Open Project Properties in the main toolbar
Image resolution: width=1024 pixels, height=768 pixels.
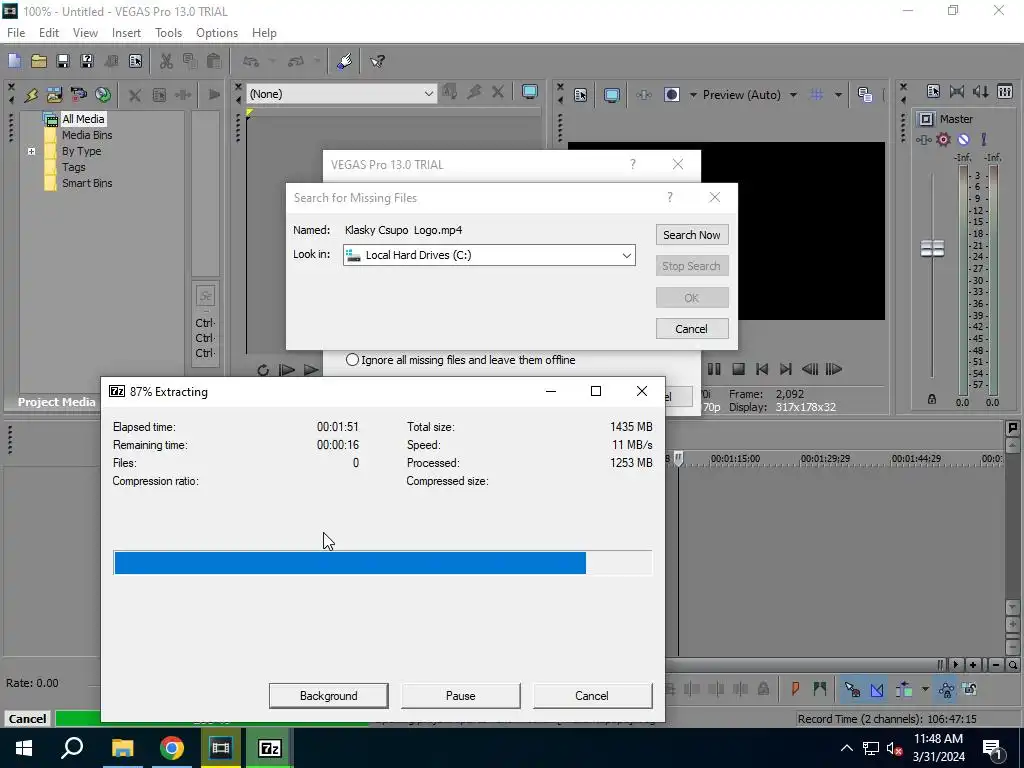[x=135, y=61]
